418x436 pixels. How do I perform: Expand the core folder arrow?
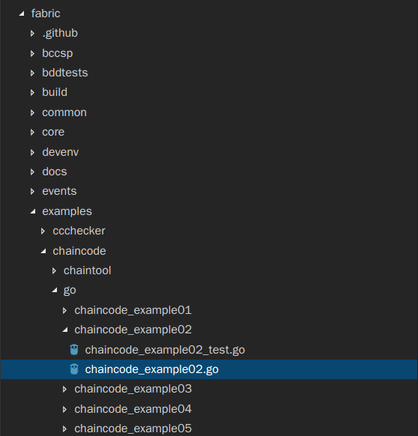32,132
